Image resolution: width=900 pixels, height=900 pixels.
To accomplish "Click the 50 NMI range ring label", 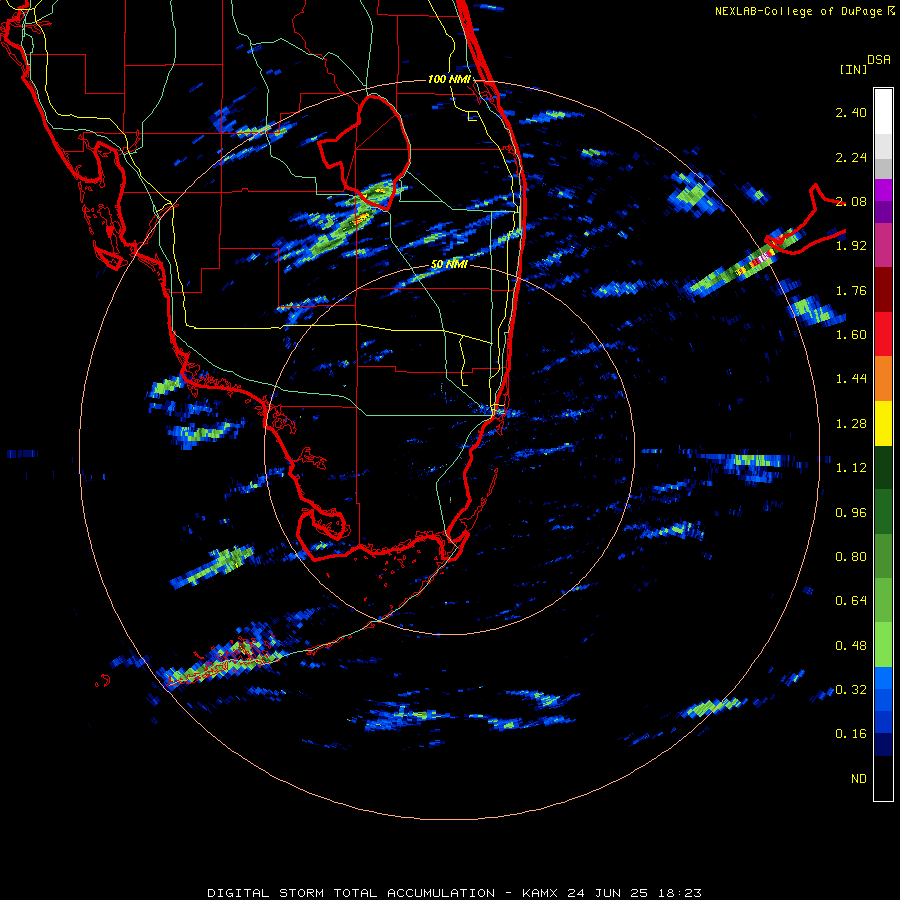I will pos(449,265).
